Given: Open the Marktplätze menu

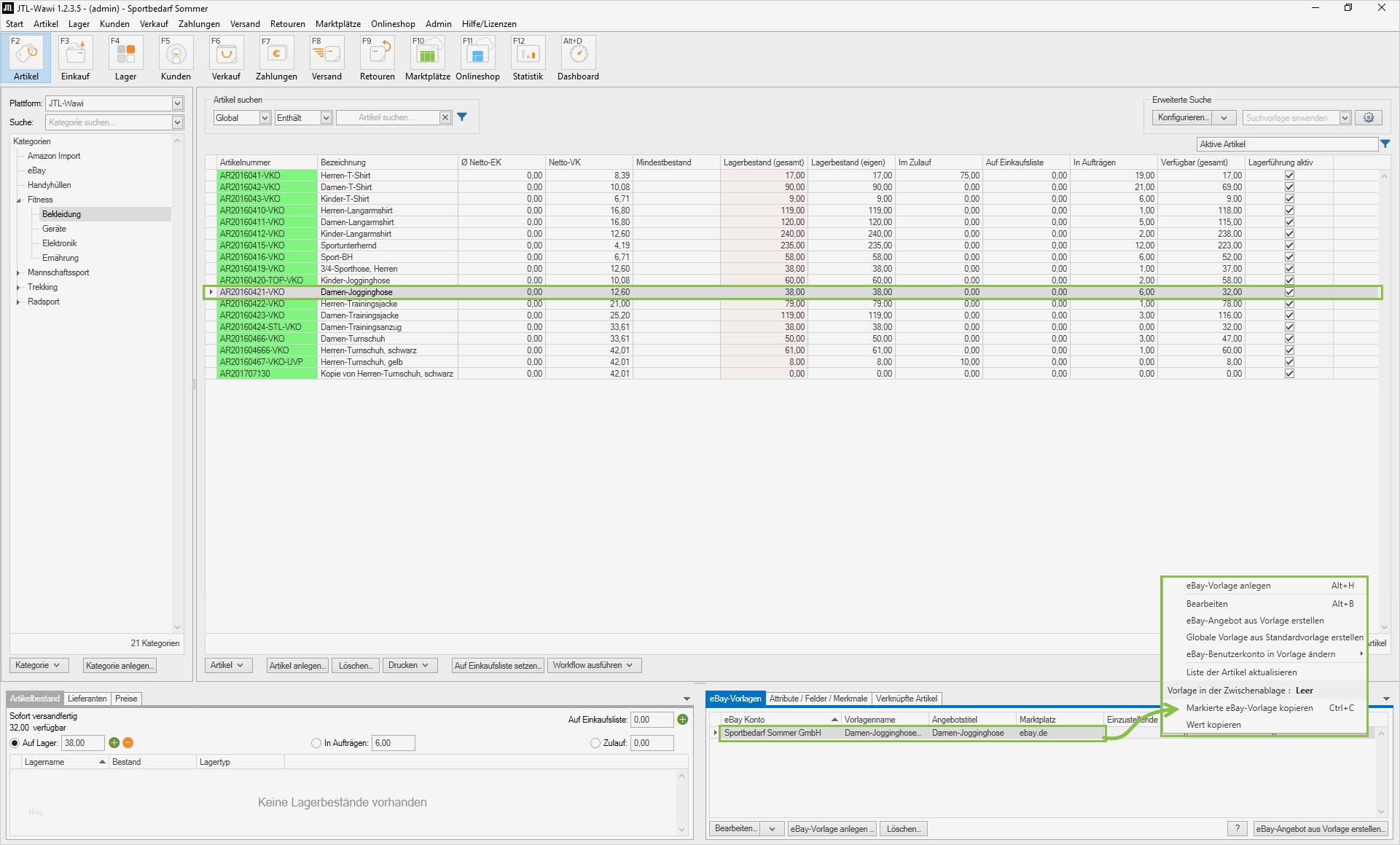Looking at the screenshot, I should (x=337, y=24).
